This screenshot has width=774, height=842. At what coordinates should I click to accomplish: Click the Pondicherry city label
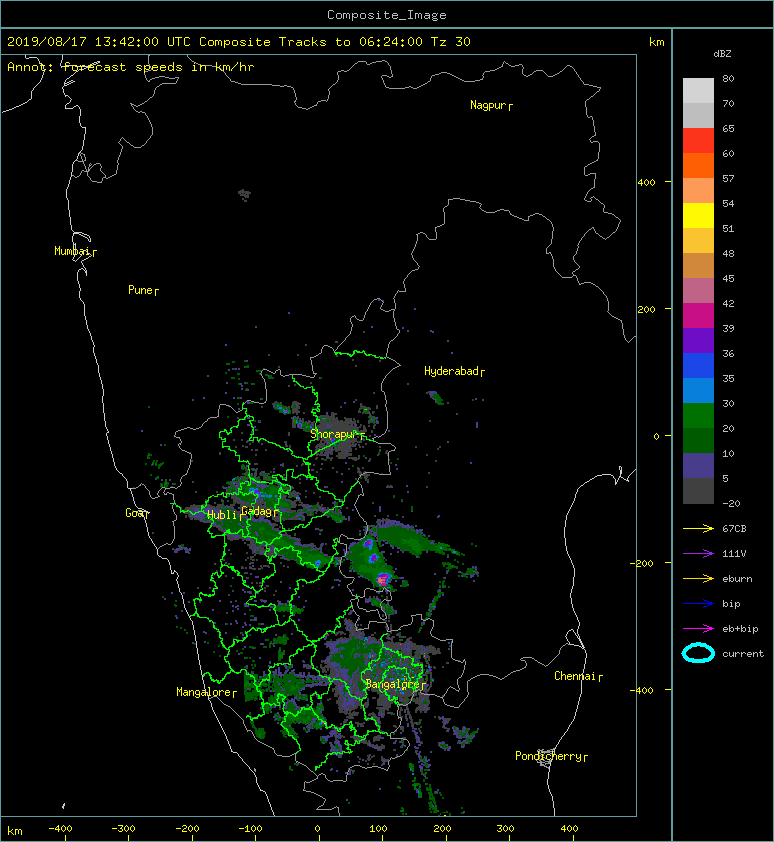548,756
